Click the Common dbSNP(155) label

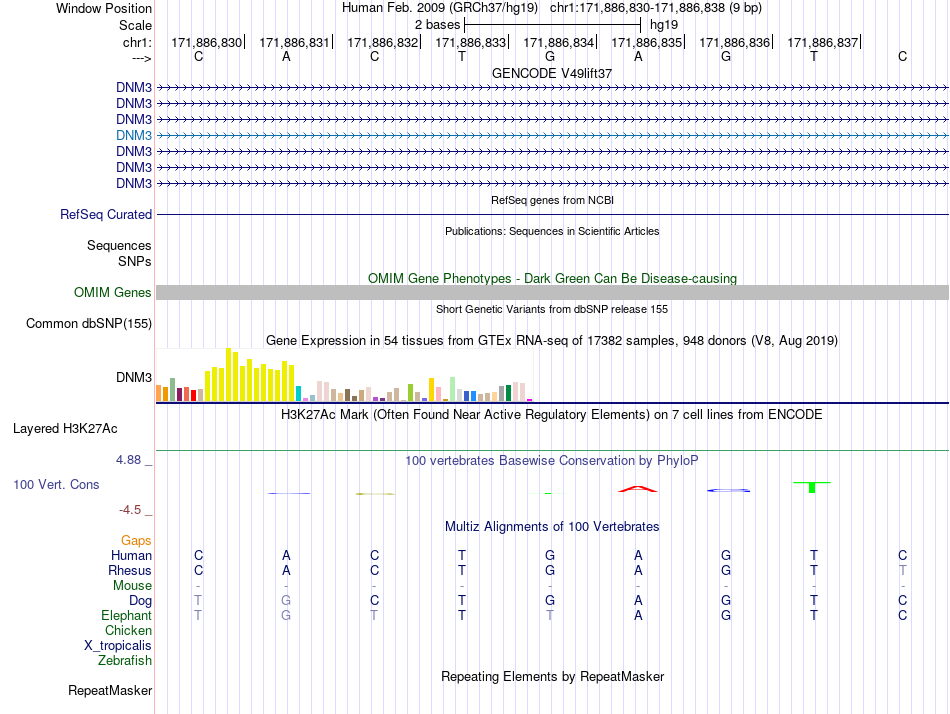click(x=89, y=324)
